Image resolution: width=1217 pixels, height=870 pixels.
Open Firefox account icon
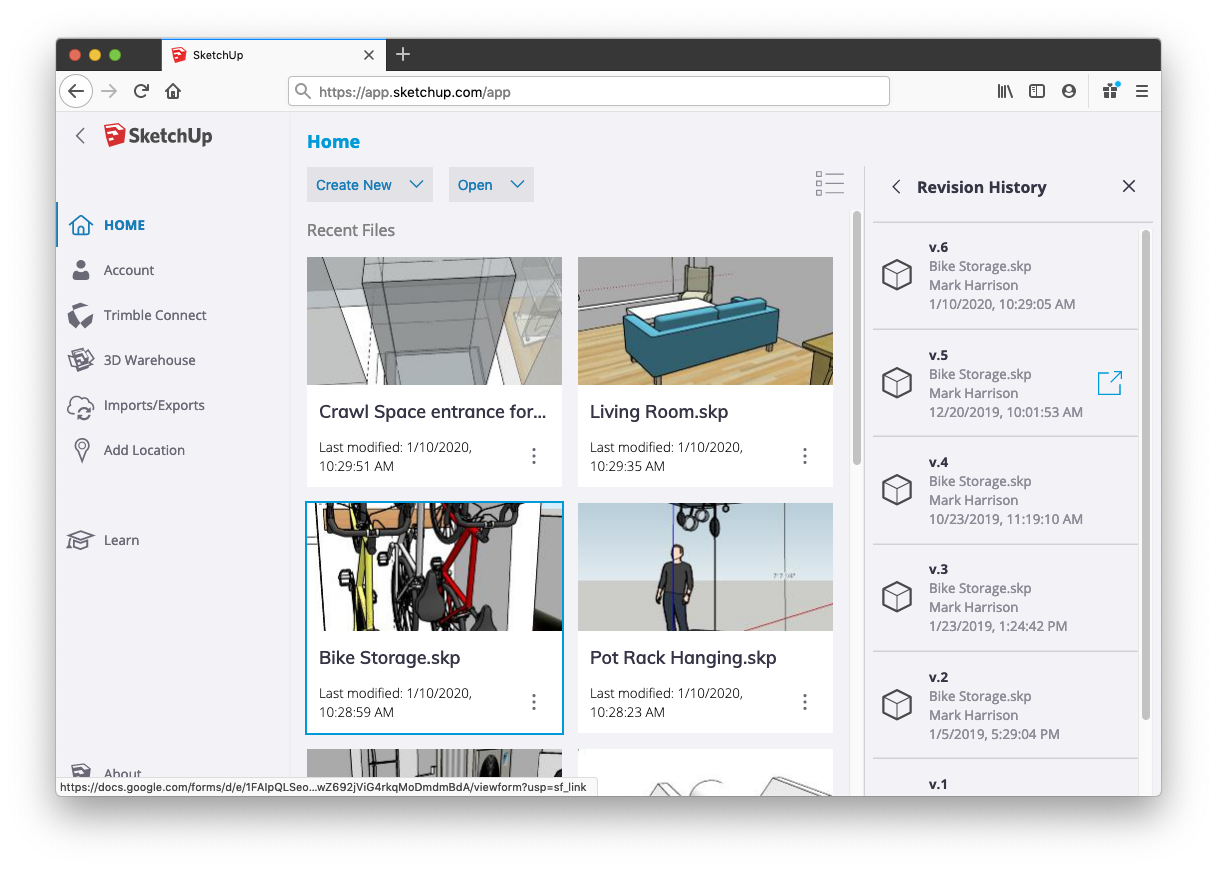pyautogui.click(x=1069, y=91)
